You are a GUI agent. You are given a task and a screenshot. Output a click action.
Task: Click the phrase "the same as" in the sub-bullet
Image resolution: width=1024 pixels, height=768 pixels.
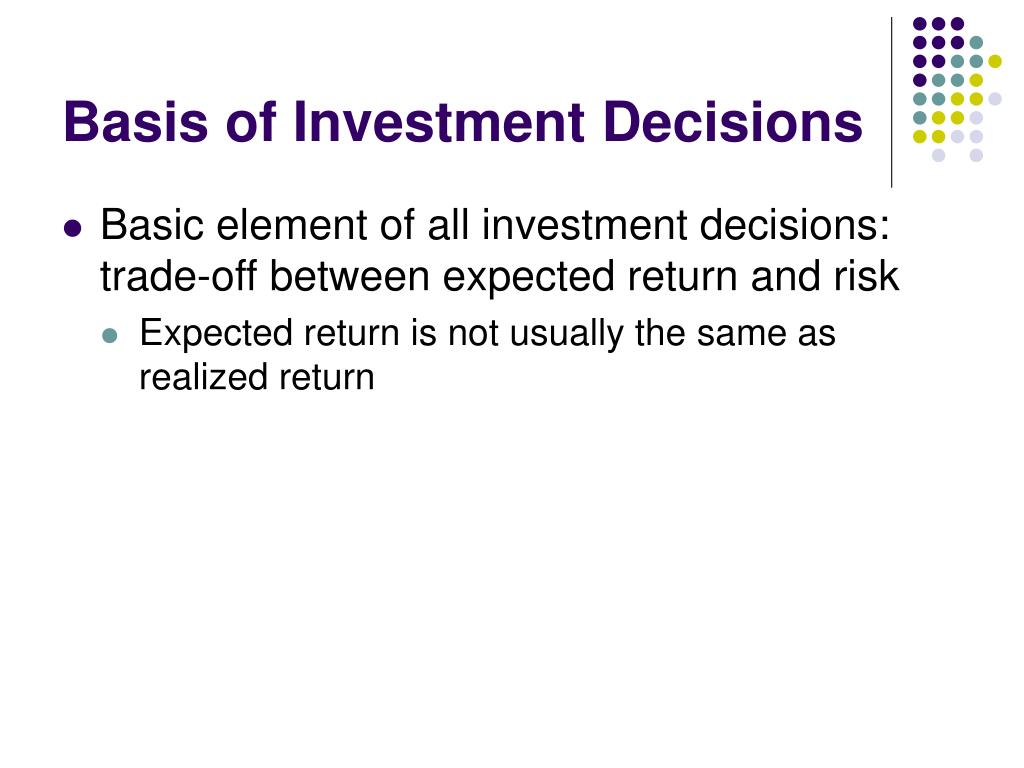[x=735, y=334]
